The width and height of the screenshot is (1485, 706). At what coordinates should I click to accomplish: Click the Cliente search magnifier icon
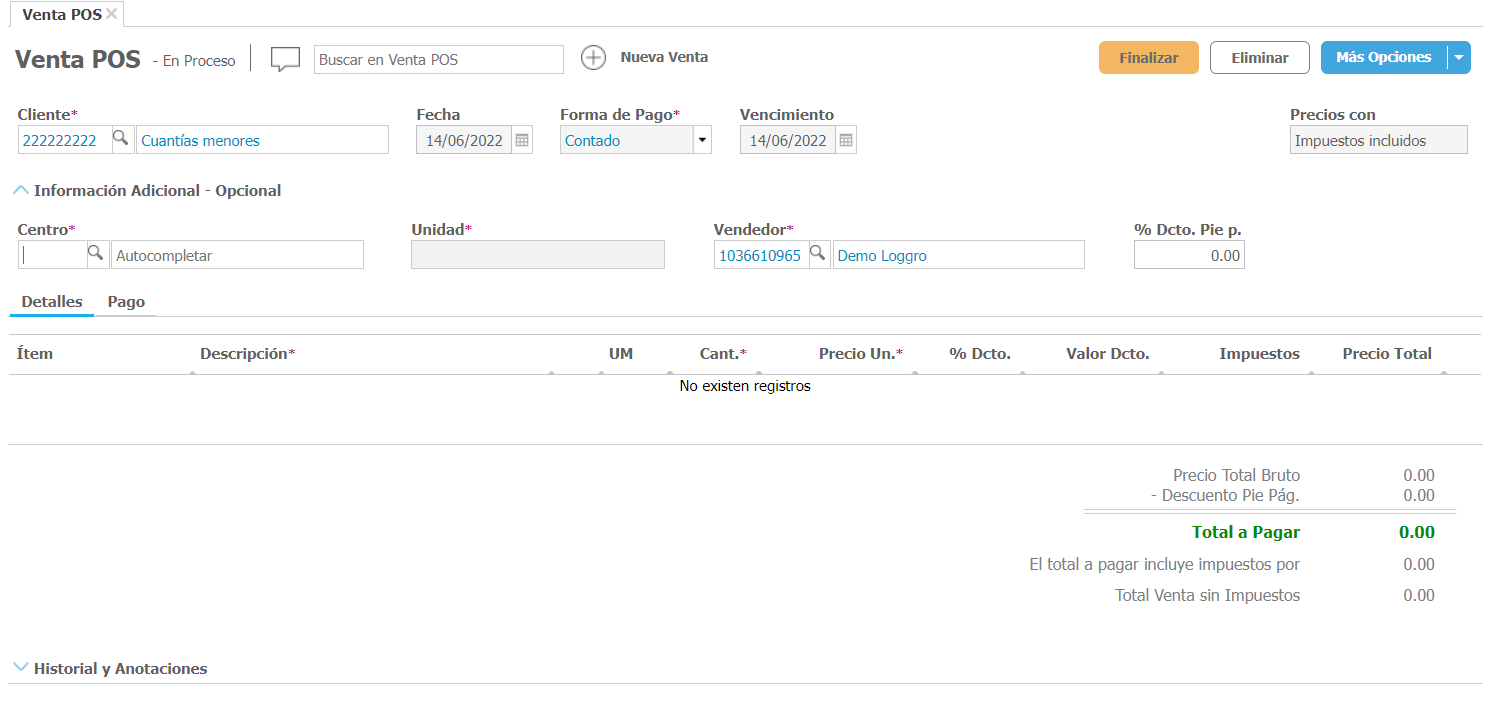(120, 139)
